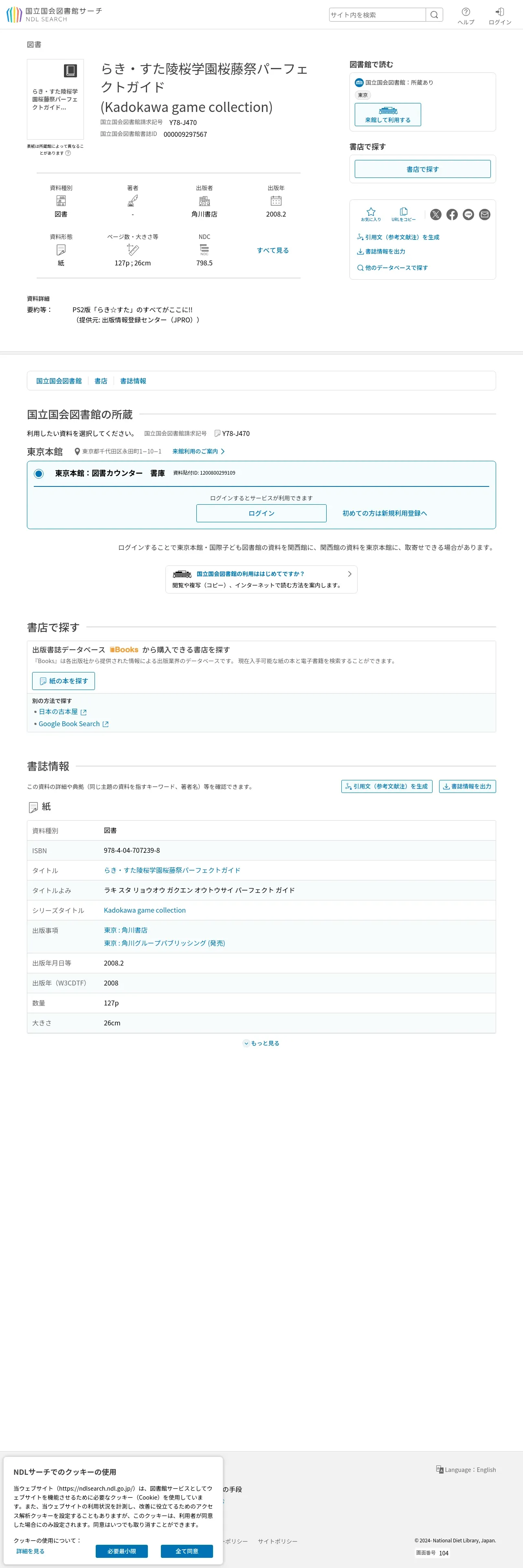Image resolution: width=523 pixels, height=1568 pixels.
Task: Open Google Book Search external link
Action: 74,724
